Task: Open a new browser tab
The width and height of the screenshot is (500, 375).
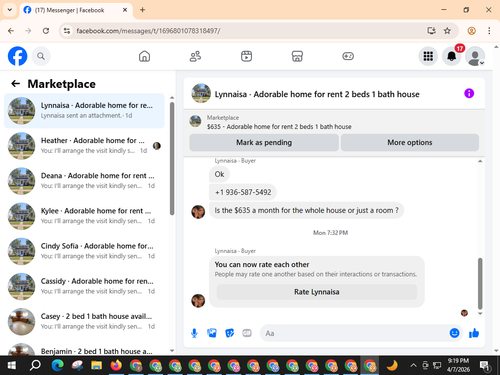Action: pos(142,10)
